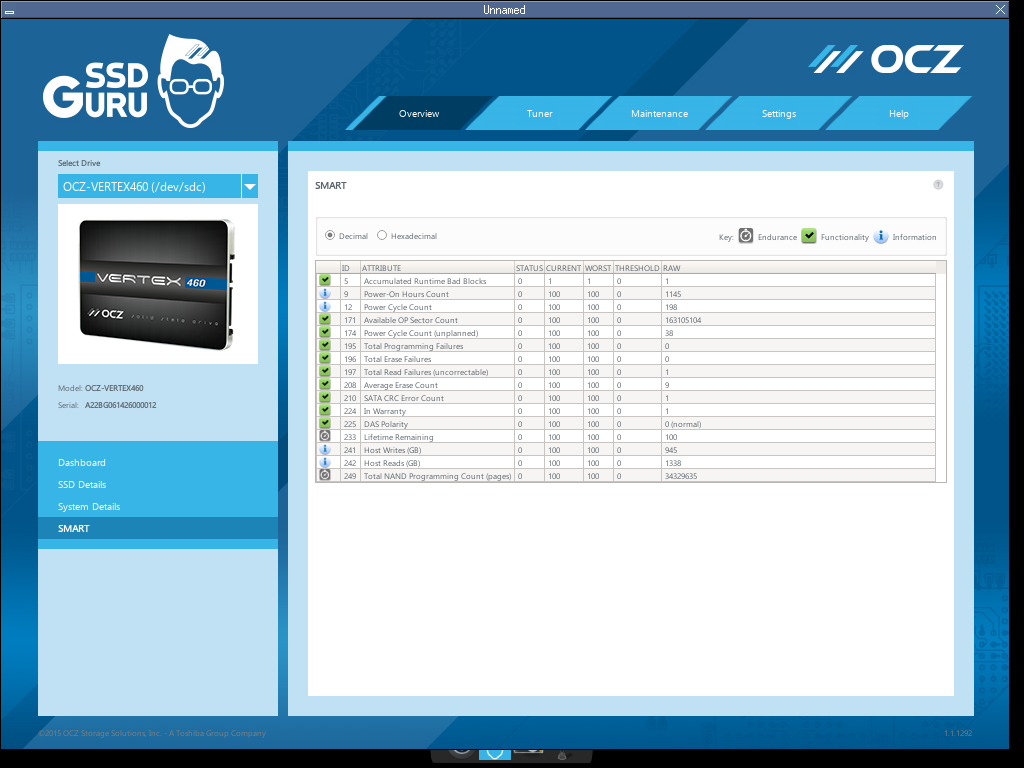Click the OCZ brand logo

pyautogui.click(x=886, y=59)
